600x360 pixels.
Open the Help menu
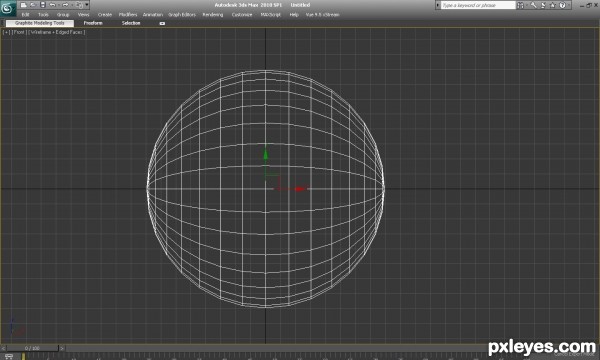tap(294, 15)
